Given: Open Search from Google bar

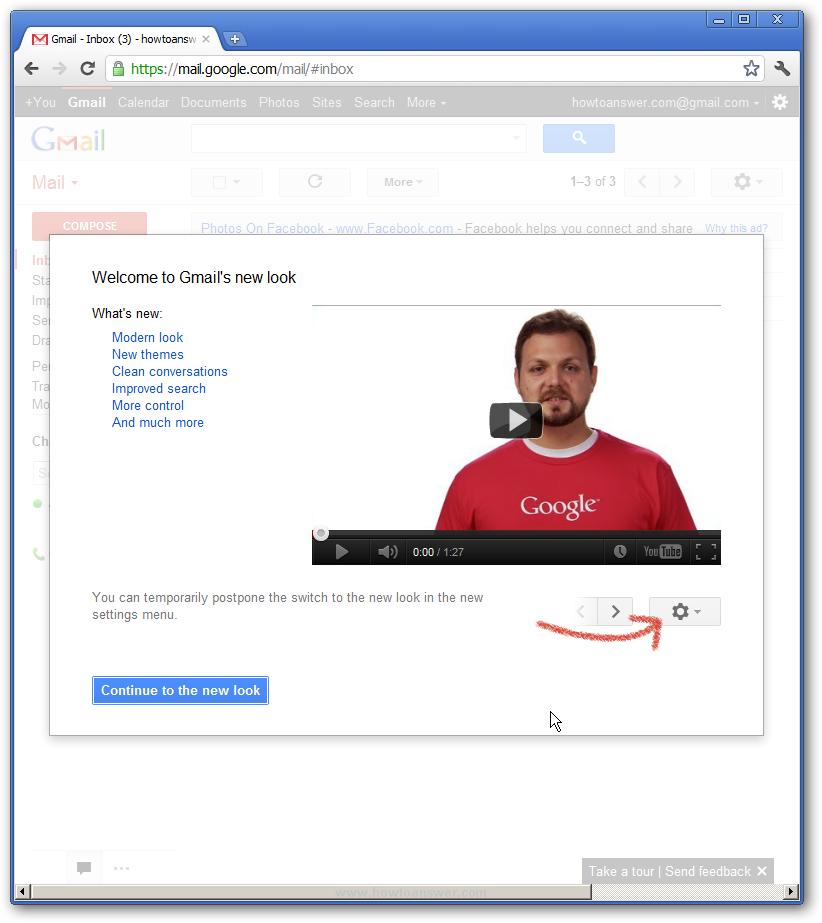Looking at the screenshot, I should pyautogui.click(x=374, y=102).
